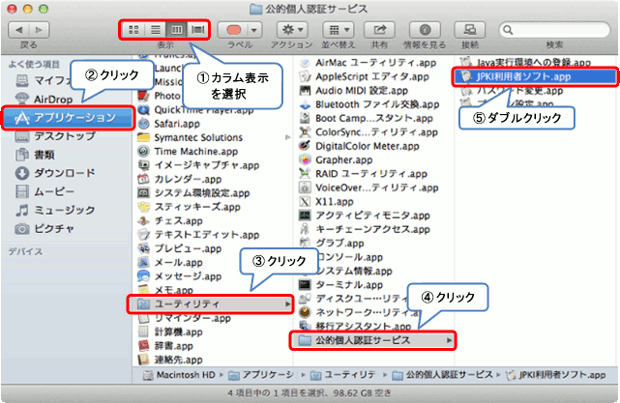Expand Symantec Solutions folder arrow
Screen dimensions: 620x403
point(288,138)
